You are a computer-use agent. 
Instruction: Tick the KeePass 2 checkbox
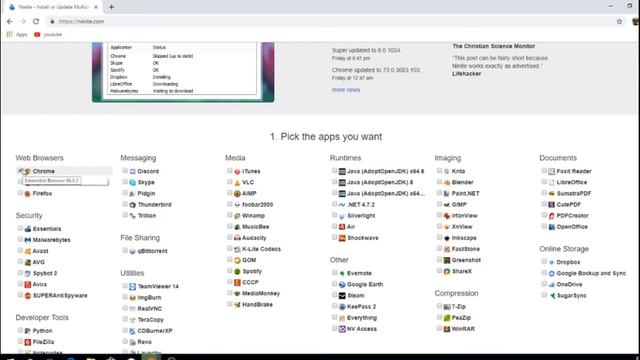pos(335,306)
